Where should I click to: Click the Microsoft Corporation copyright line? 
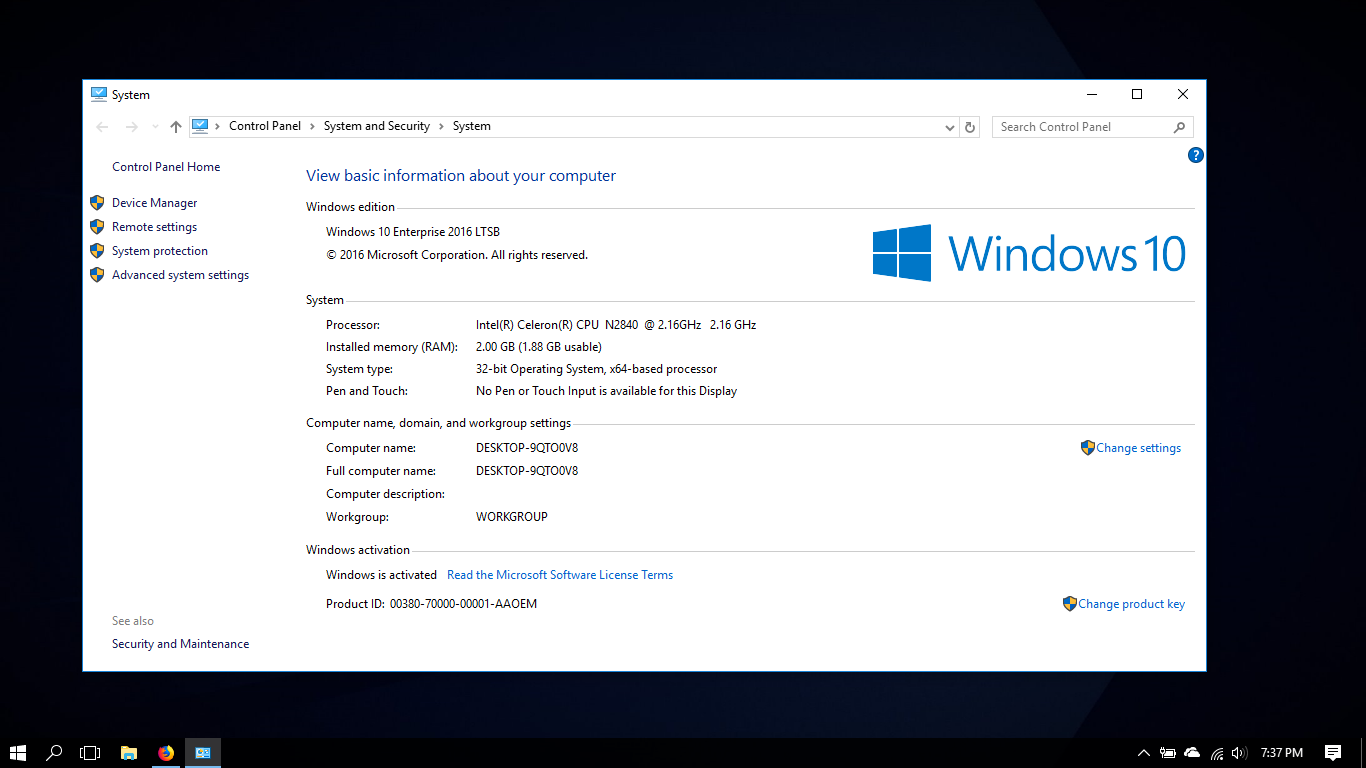point(457,255)
